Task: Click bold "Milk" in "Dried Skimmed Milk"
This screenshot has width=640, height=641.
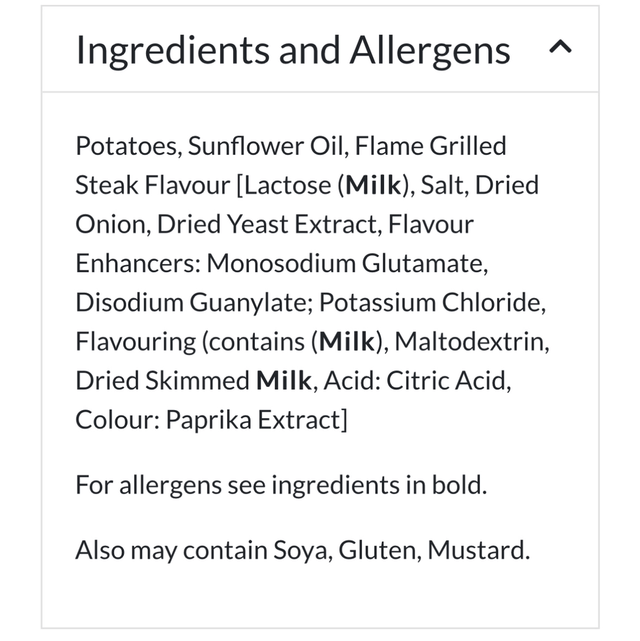Action: coord(284,380)
